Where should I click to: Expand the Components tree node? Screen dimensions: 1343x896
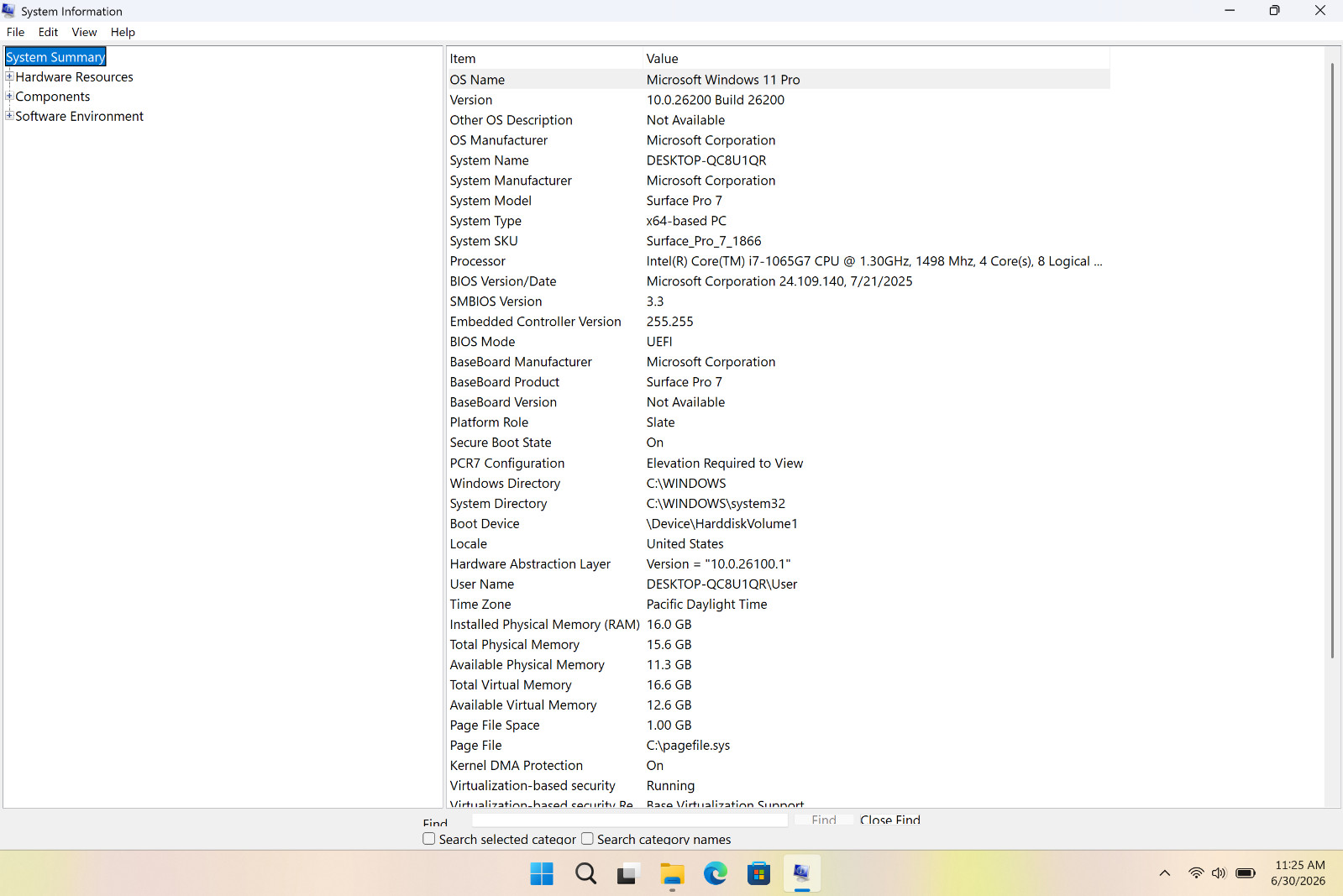9,96
